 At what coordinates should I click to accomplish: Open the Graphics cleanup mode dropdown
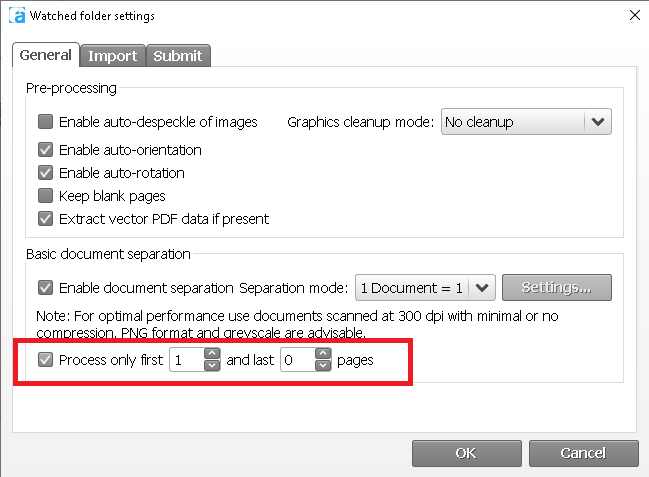(598, 122)
